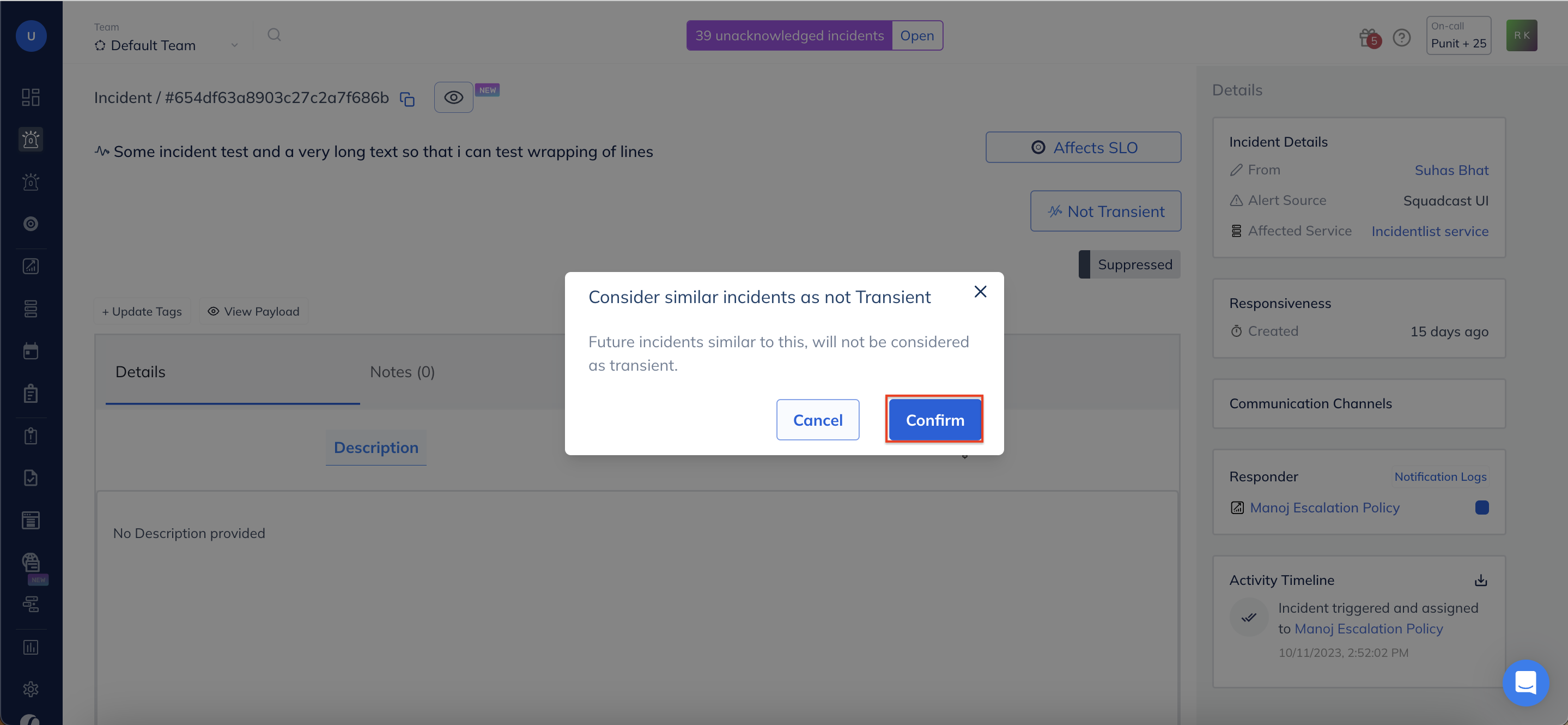Open the help question mark icon

(1401, 38)
